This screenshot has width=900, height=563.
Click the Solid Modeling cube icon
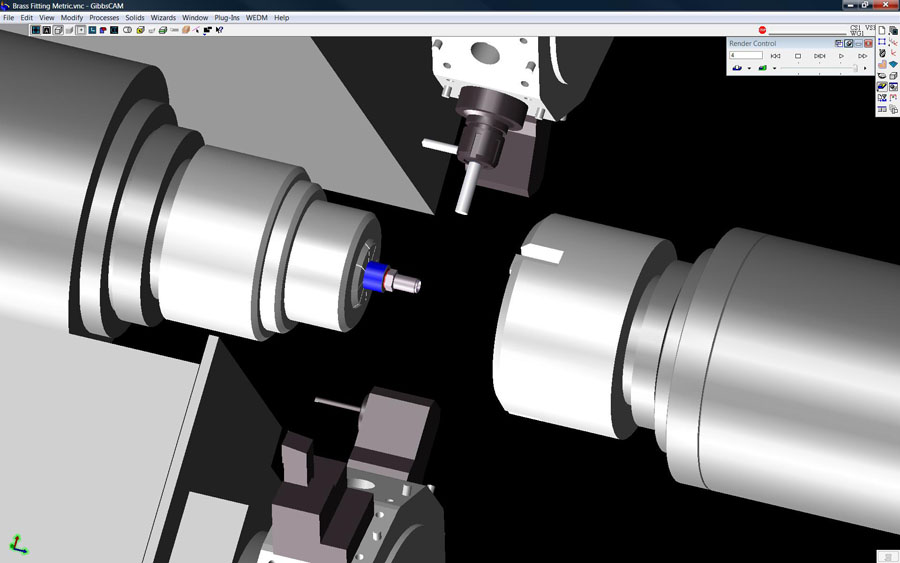click(x=893, y=76)
